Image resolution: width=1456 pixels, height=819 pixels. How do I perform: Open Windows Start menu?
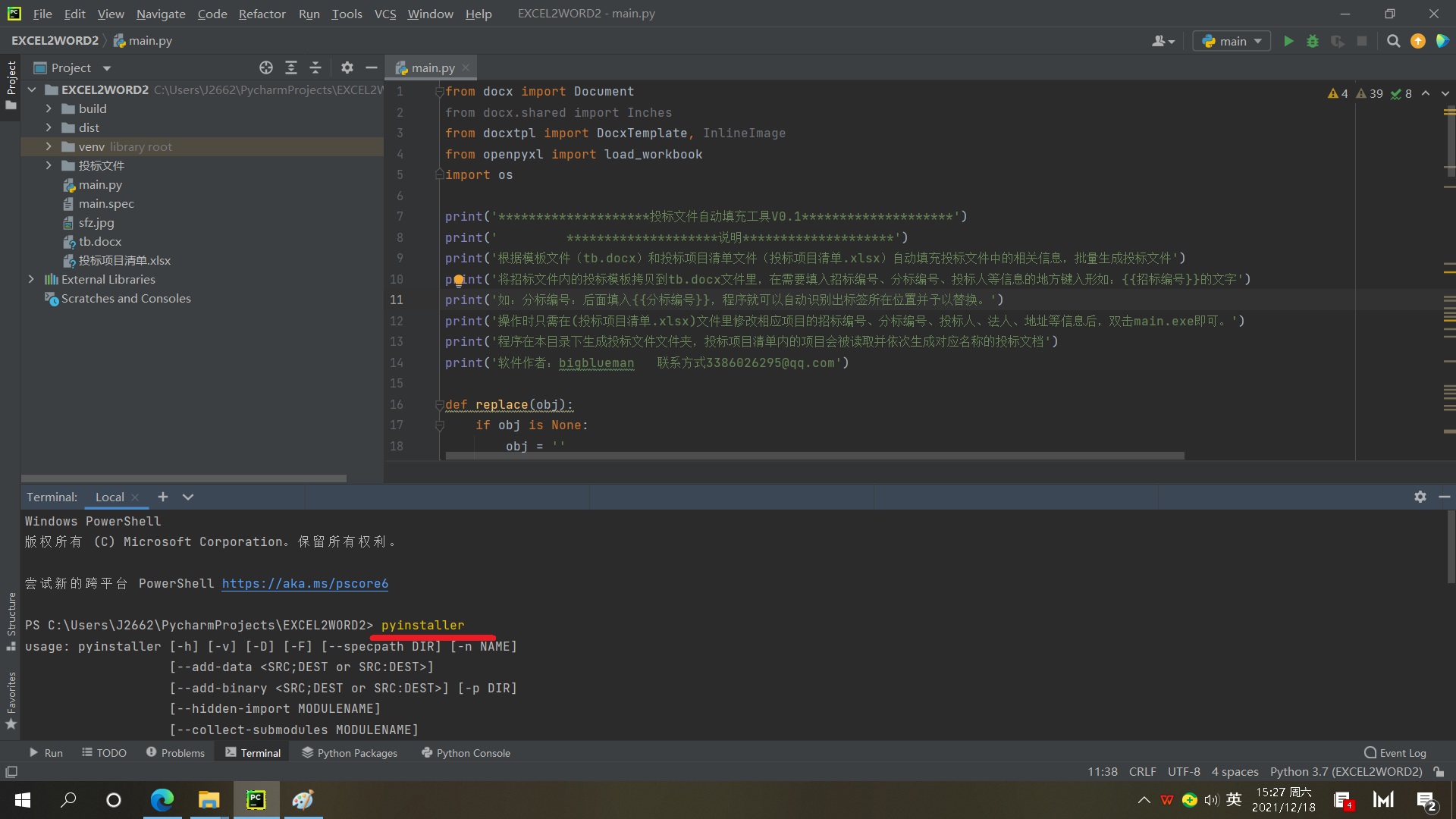coord(23,799)
